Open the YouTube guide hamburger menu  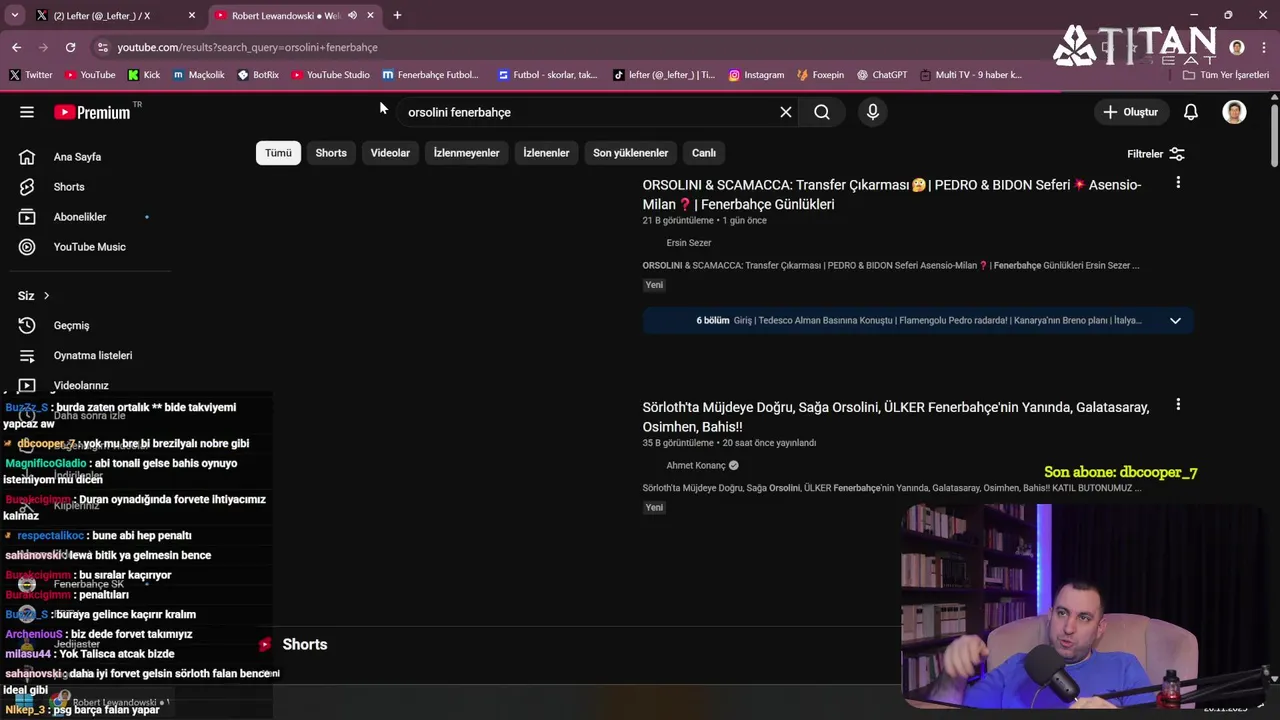click(x=27, y=112)
